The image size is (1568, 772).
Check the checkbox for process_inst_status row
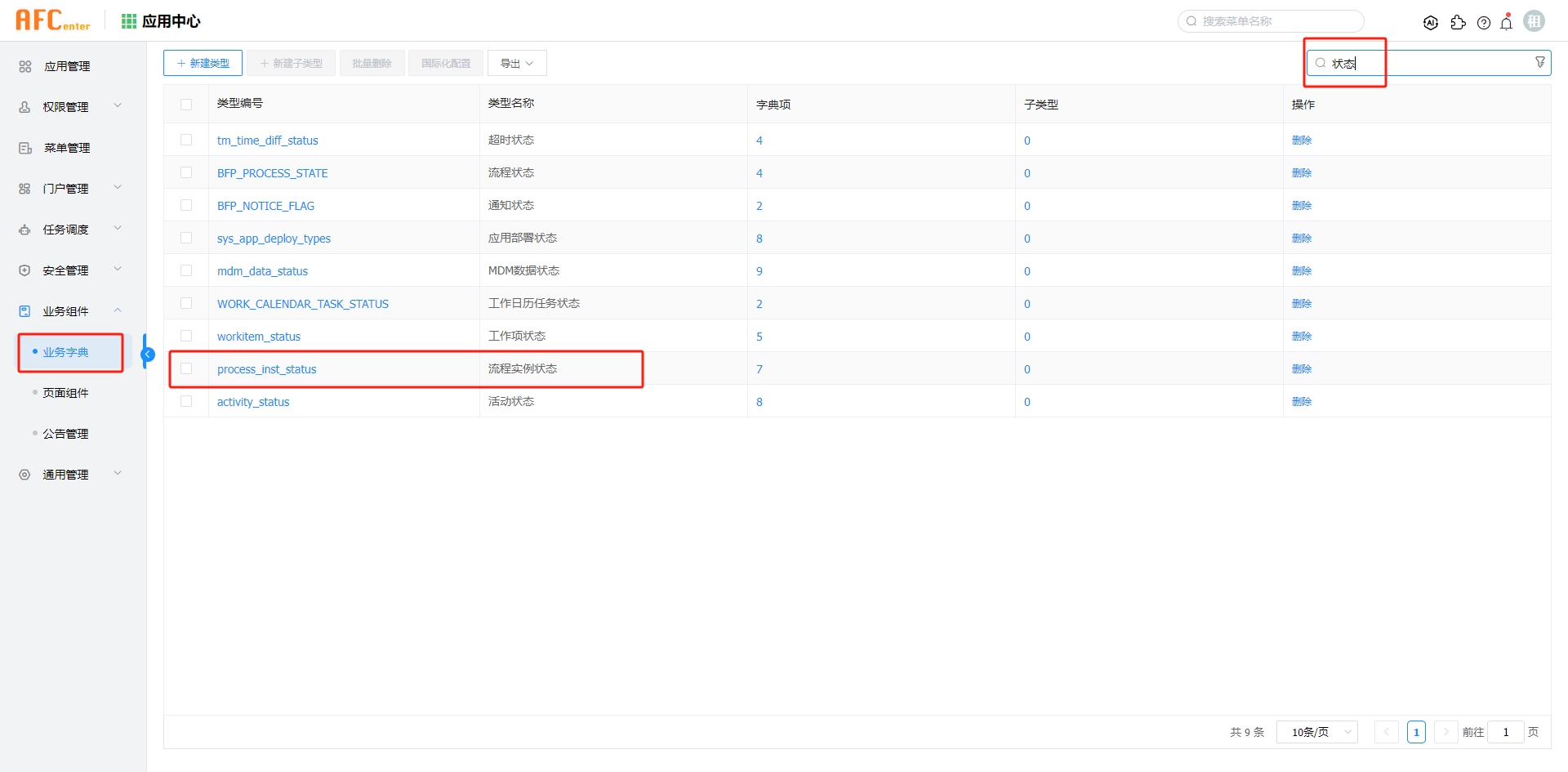pyautogui.click(x=187, y=368)
